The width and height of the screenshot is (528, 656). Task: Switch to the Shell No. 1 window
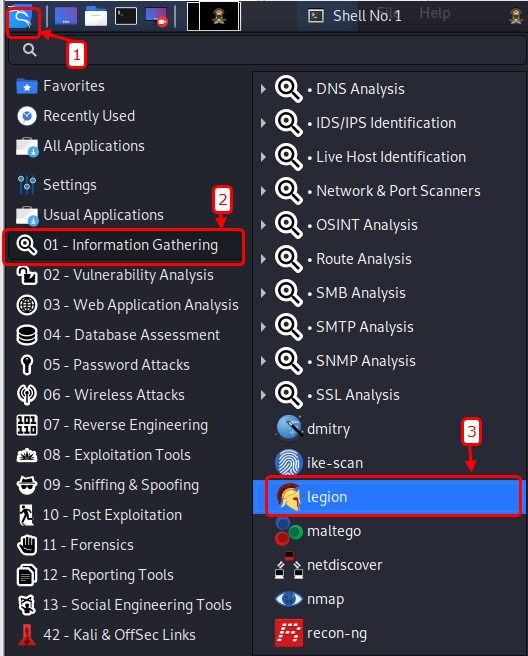pyautogui.click(x=355, y=16)
